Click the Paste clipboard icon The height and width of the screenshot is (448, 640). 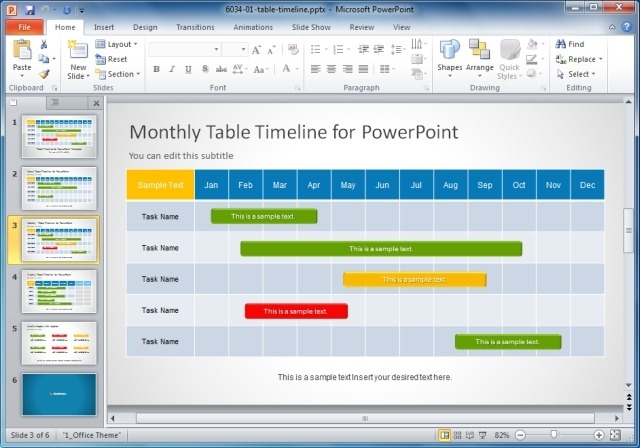pos(22,50)
